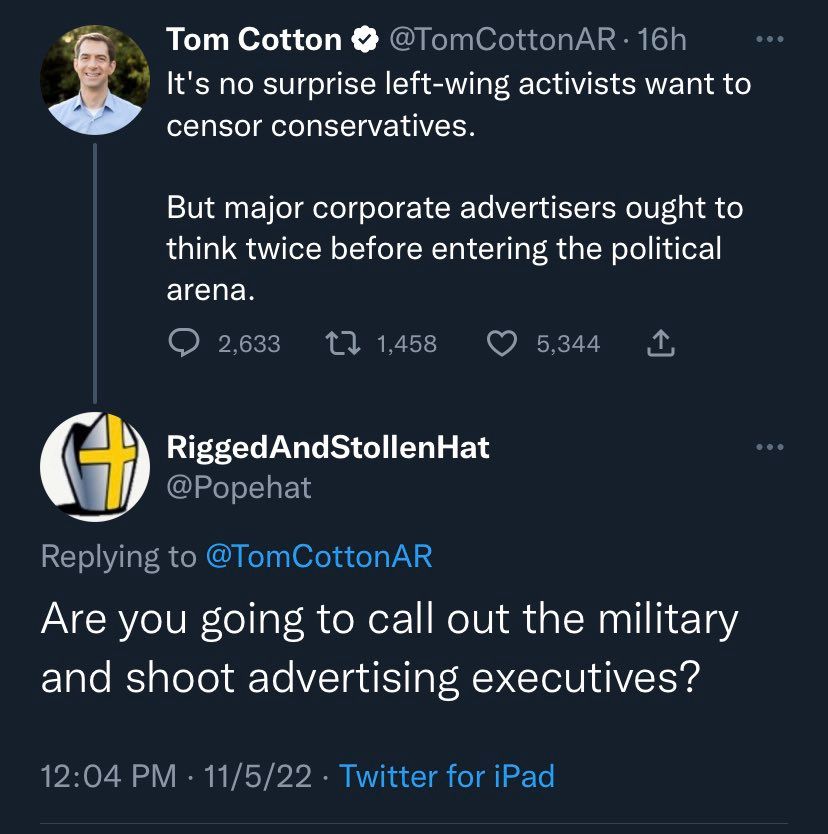Like the tweet with the heart icon
The width and height of the screenshot is (828, 834).
pyautogui.click(x=500, y=344)
